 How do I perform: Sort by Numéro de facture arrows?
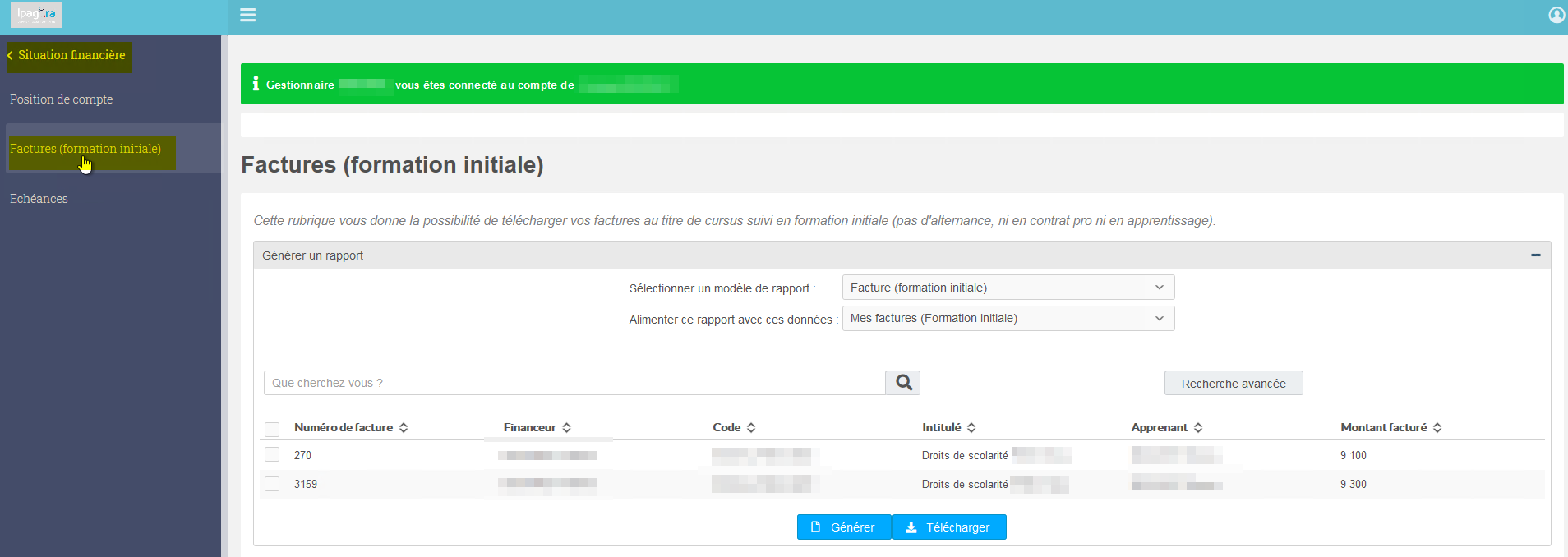coord(404,428)
